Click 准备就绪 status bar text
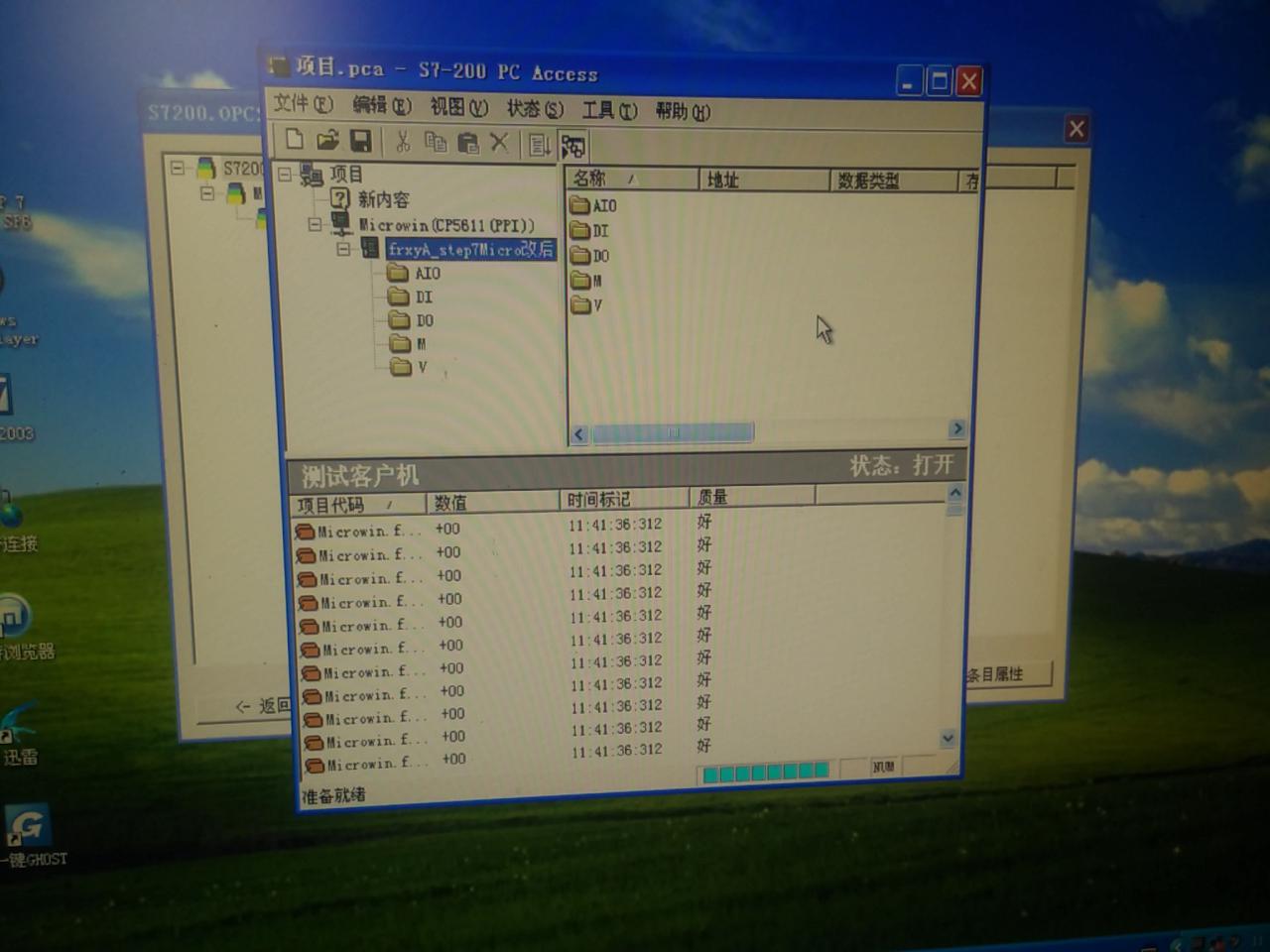1270x952 pixels. click(x=333, y=794)
